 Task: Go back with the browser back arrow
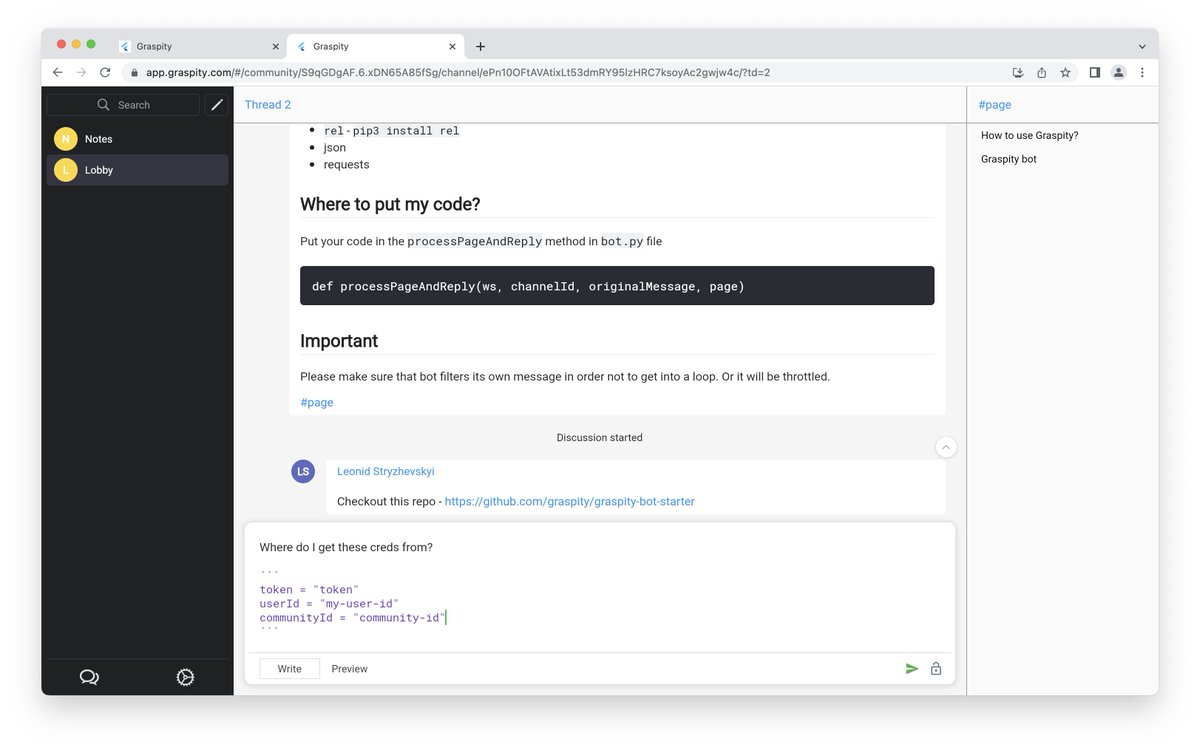click(57, 72)
